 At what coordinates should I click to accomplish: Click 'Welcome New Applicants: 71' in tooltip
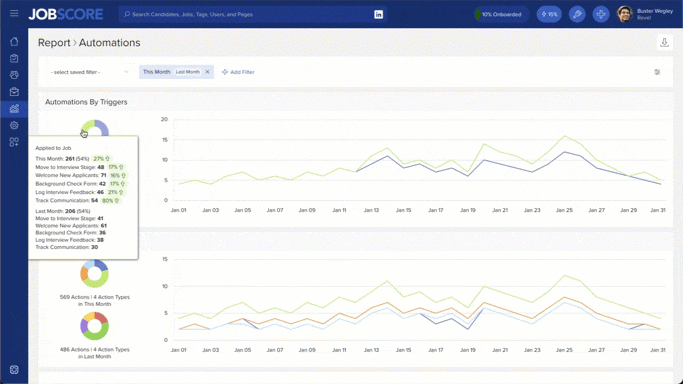[71, 175]
